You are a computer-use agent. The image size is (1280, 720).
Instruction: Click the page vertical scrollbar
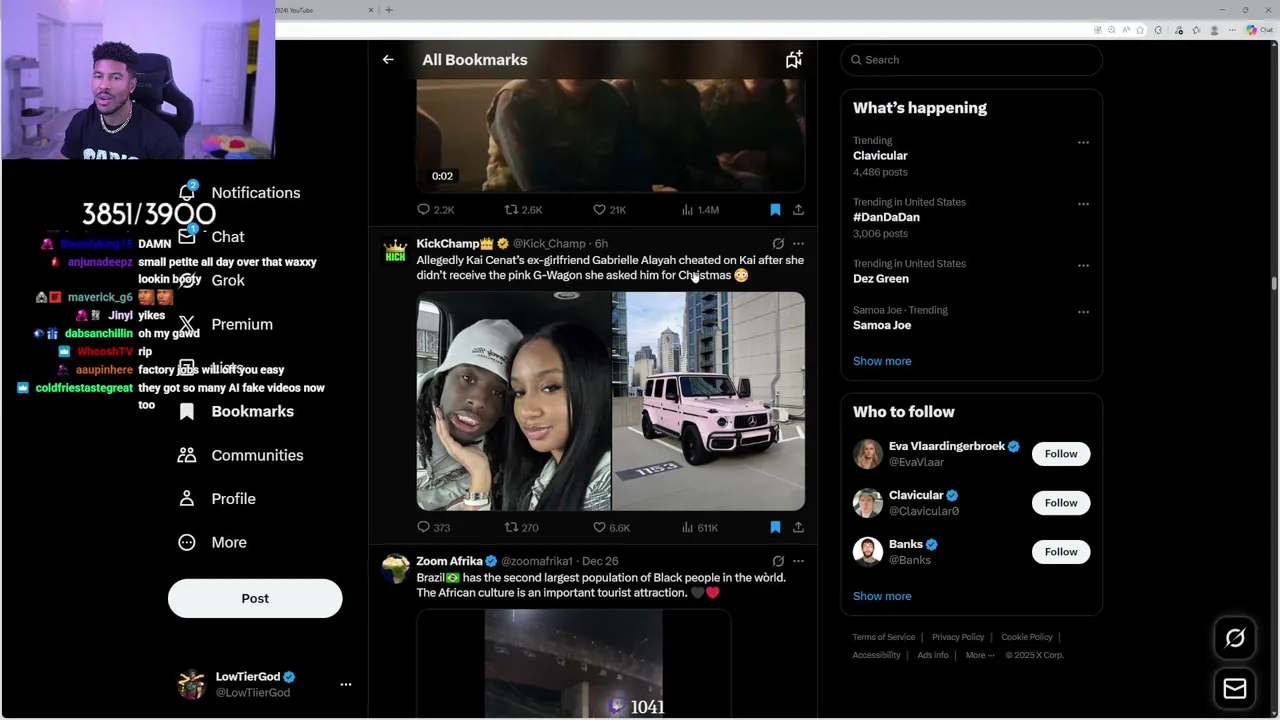coord(1274,283)
